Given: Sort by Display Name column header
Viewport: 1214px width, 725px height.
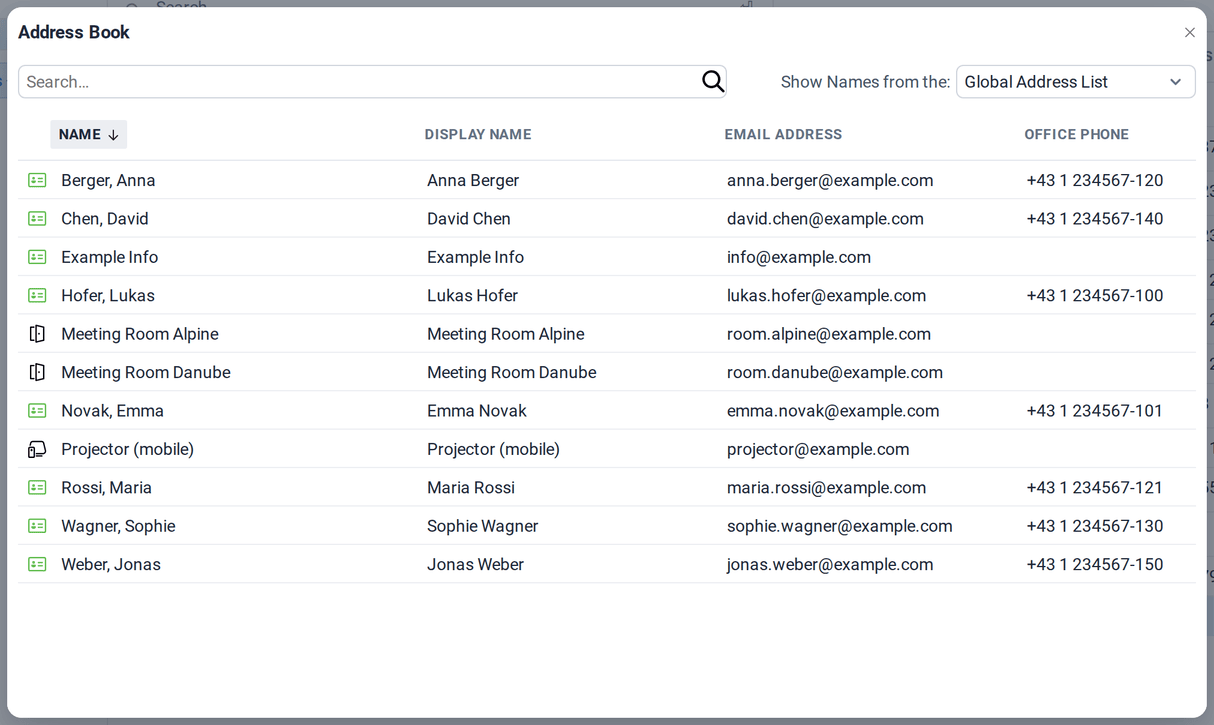Looking at the screenshot, I should pos(478,135).
